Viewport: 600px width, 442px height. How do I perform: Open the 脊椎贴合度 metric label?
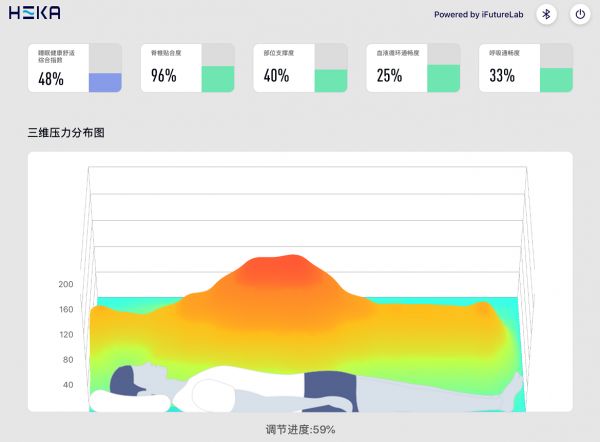click(165, 55)
